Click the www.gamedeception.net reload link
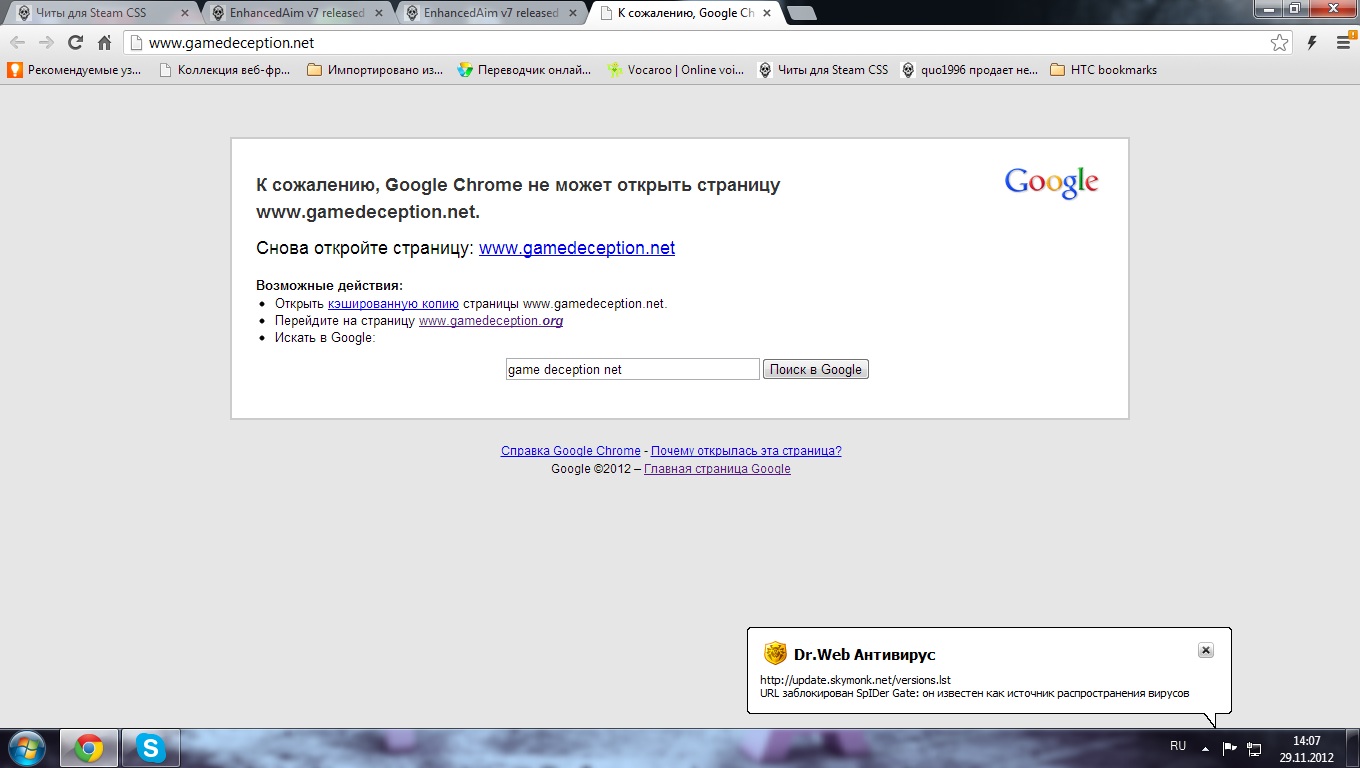 pyautogui.click(x=577, y=248)
